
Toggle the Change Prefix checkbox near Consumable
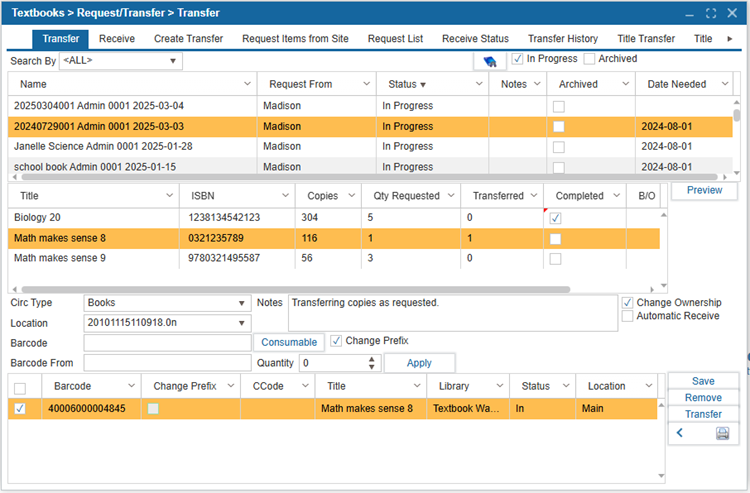click(x=336, y=341)
